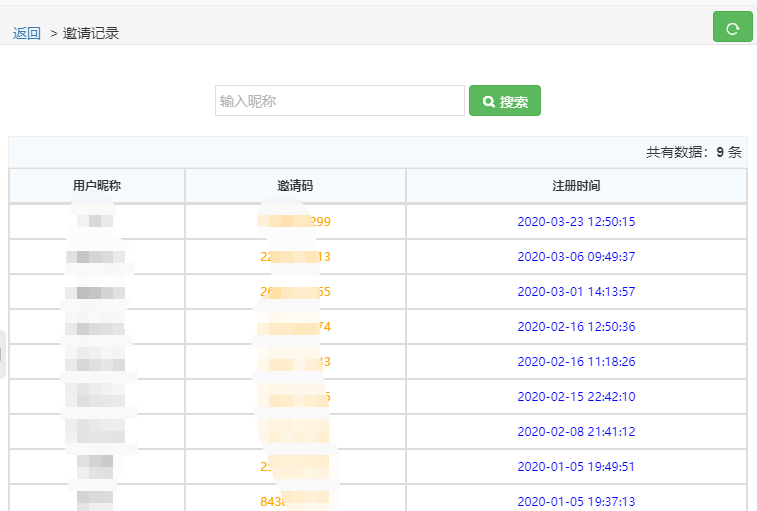The image size is (757, 511).
Task: Select the 2020-03-01 14:13:57 registration time
Action: [x=576, y=292]
